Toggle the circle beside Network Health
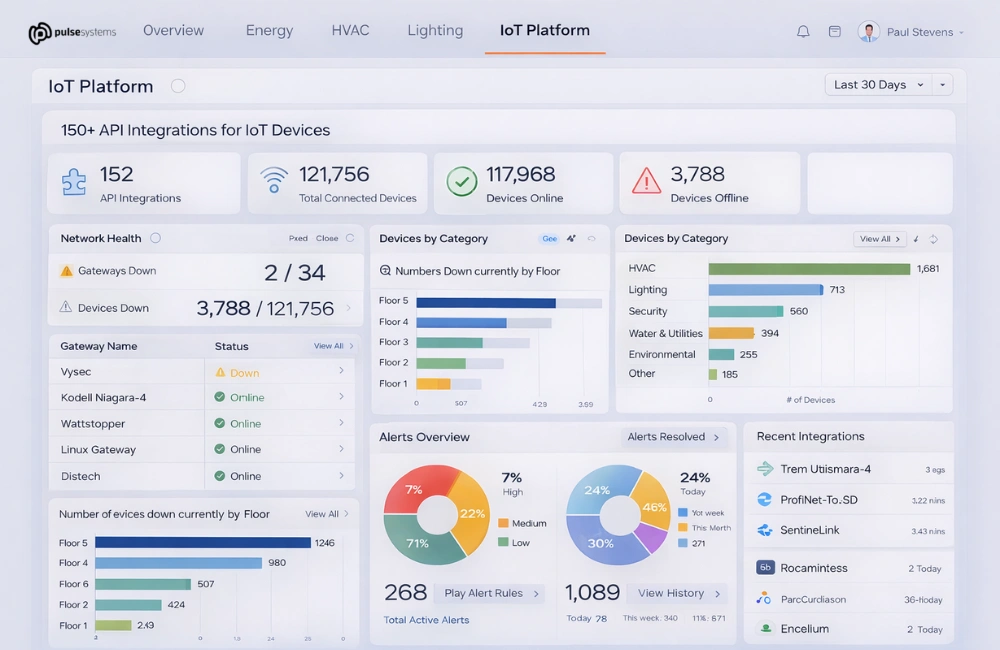 [155, 238]
